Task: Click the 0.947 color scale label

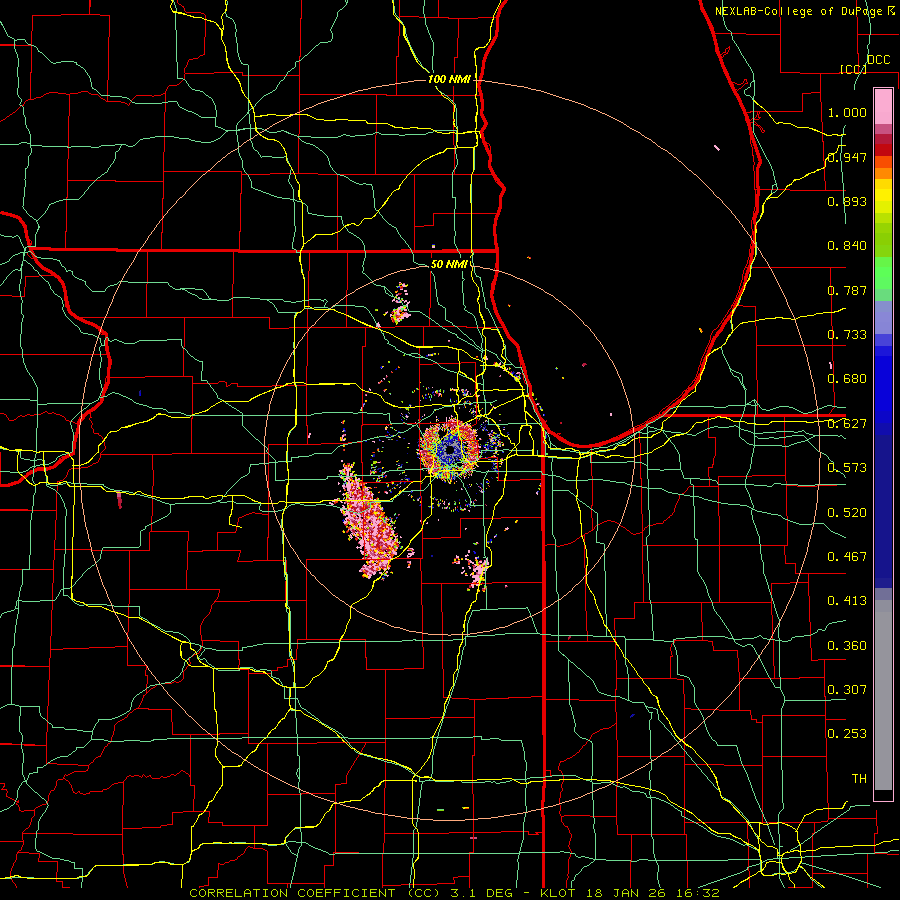Action: pyautogui.click(x=847, y=157)
